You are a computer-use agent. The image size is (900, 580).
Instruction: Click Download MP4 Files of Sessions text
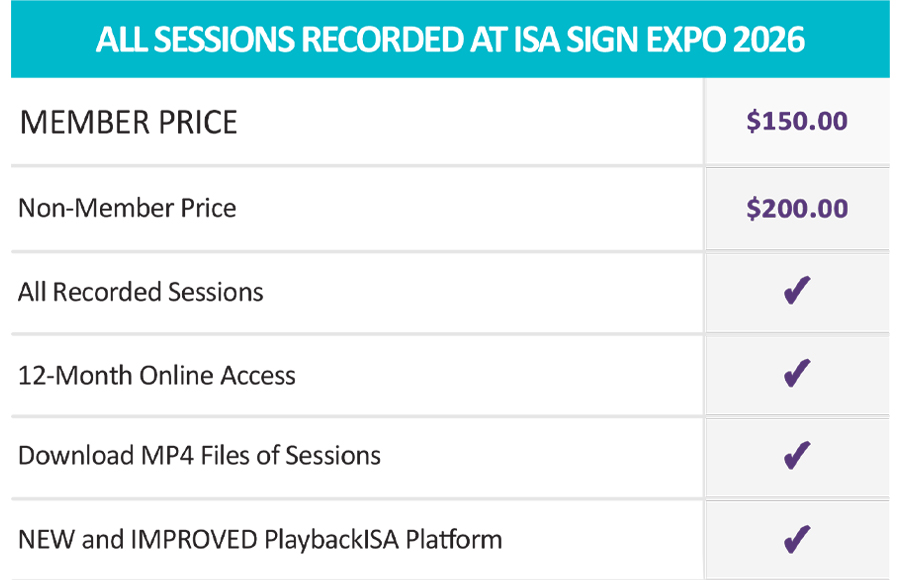click(x=199, y=456)
